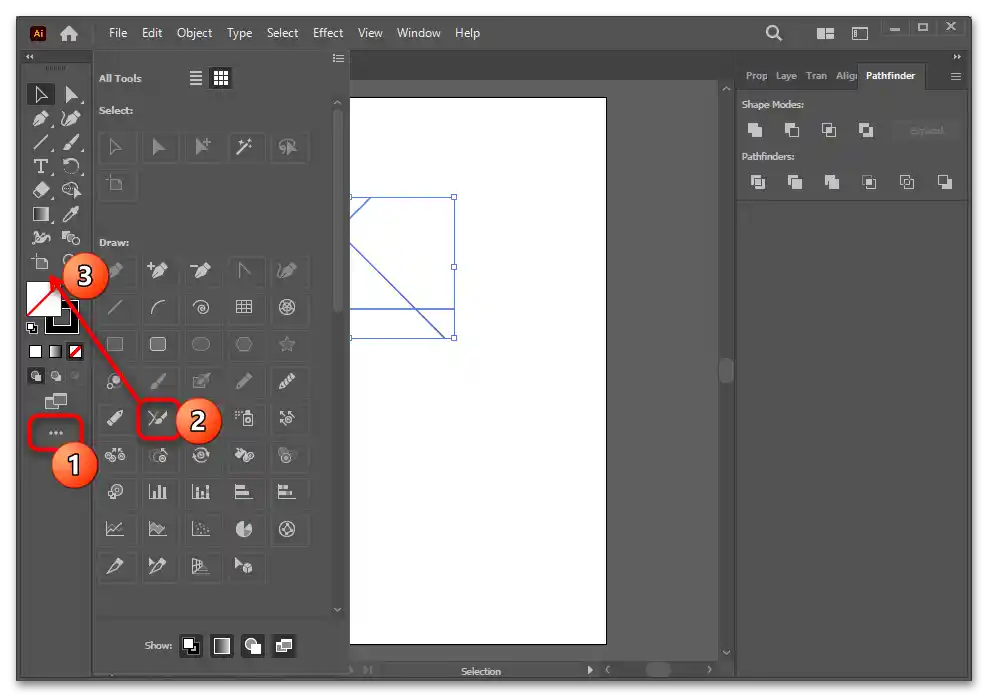Open the Home screen button
Image resolution: width=988 pixels, height=697 pixels.
click(69, 33)
